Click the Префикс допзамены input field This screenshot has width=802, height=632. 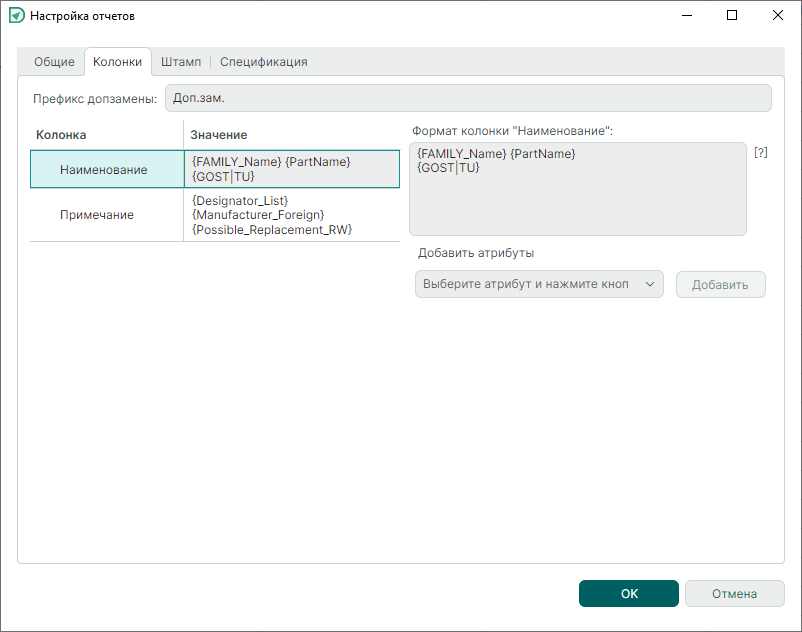[x=467, y=98]
